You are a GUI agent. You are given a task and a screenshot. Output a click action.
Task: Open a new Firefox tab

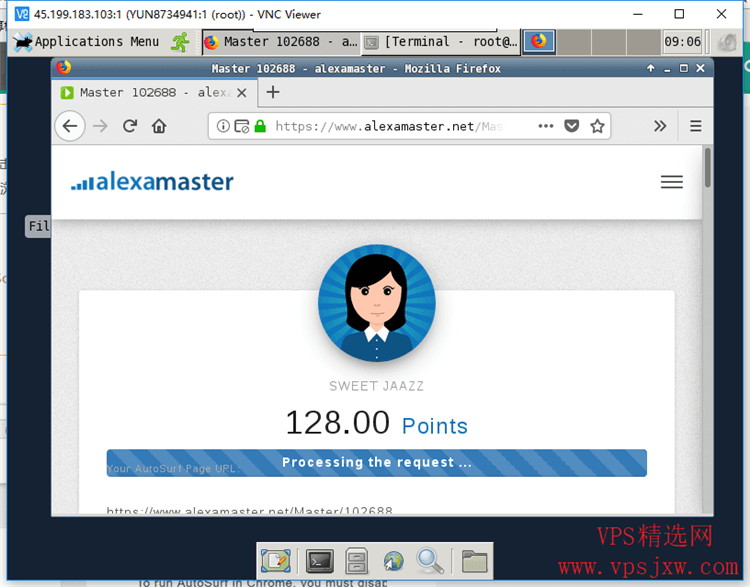(x=273, y=92)
